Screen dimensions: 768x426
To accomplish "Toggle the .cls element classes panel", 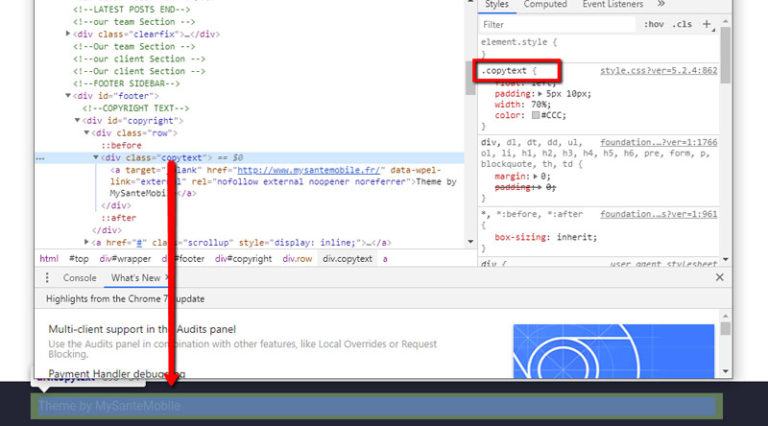I will coord(682,24).
